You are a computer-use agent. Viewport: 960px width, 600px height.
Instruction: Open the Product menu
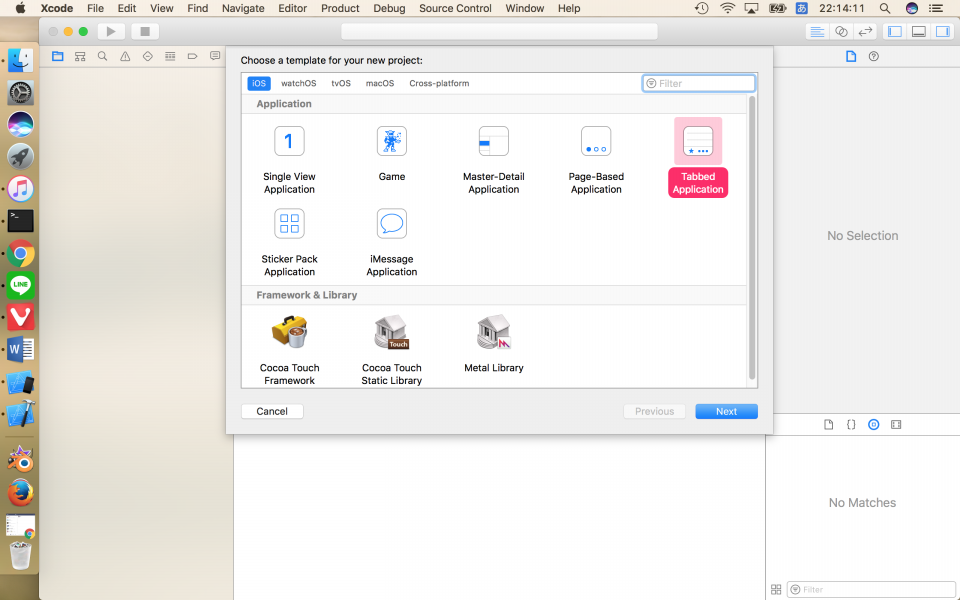tap(340, 8)
